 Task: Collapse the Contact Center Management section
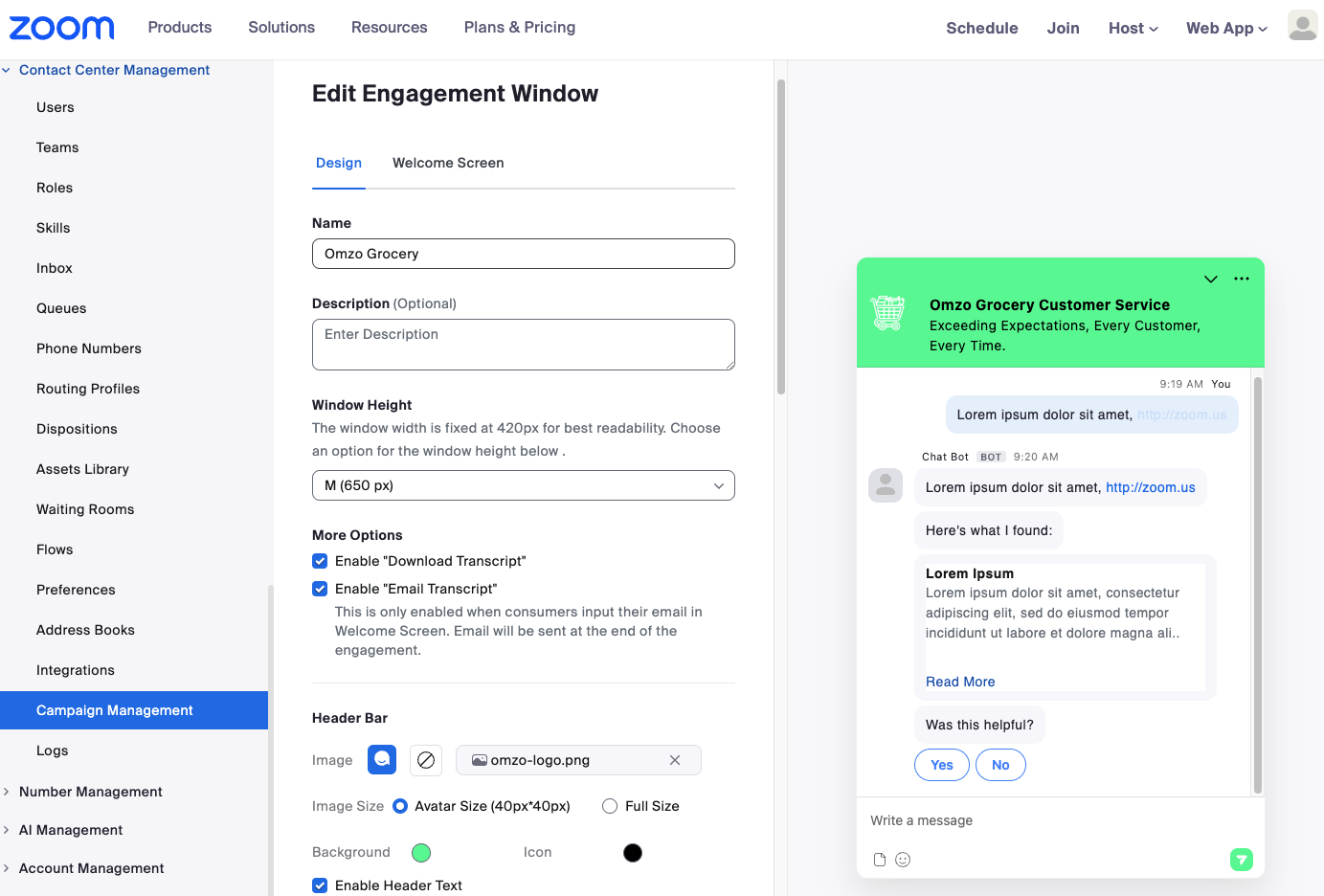coord(8,69)
